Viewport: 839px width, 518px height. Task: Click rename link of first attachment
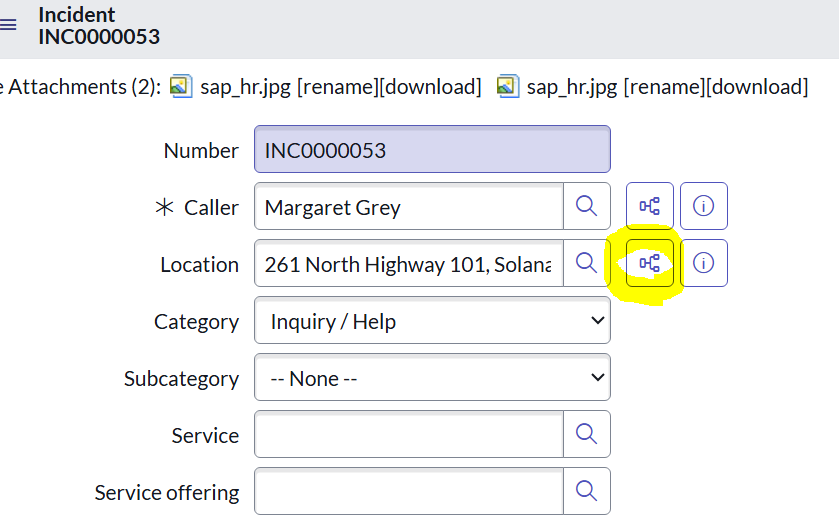point(338,87)
